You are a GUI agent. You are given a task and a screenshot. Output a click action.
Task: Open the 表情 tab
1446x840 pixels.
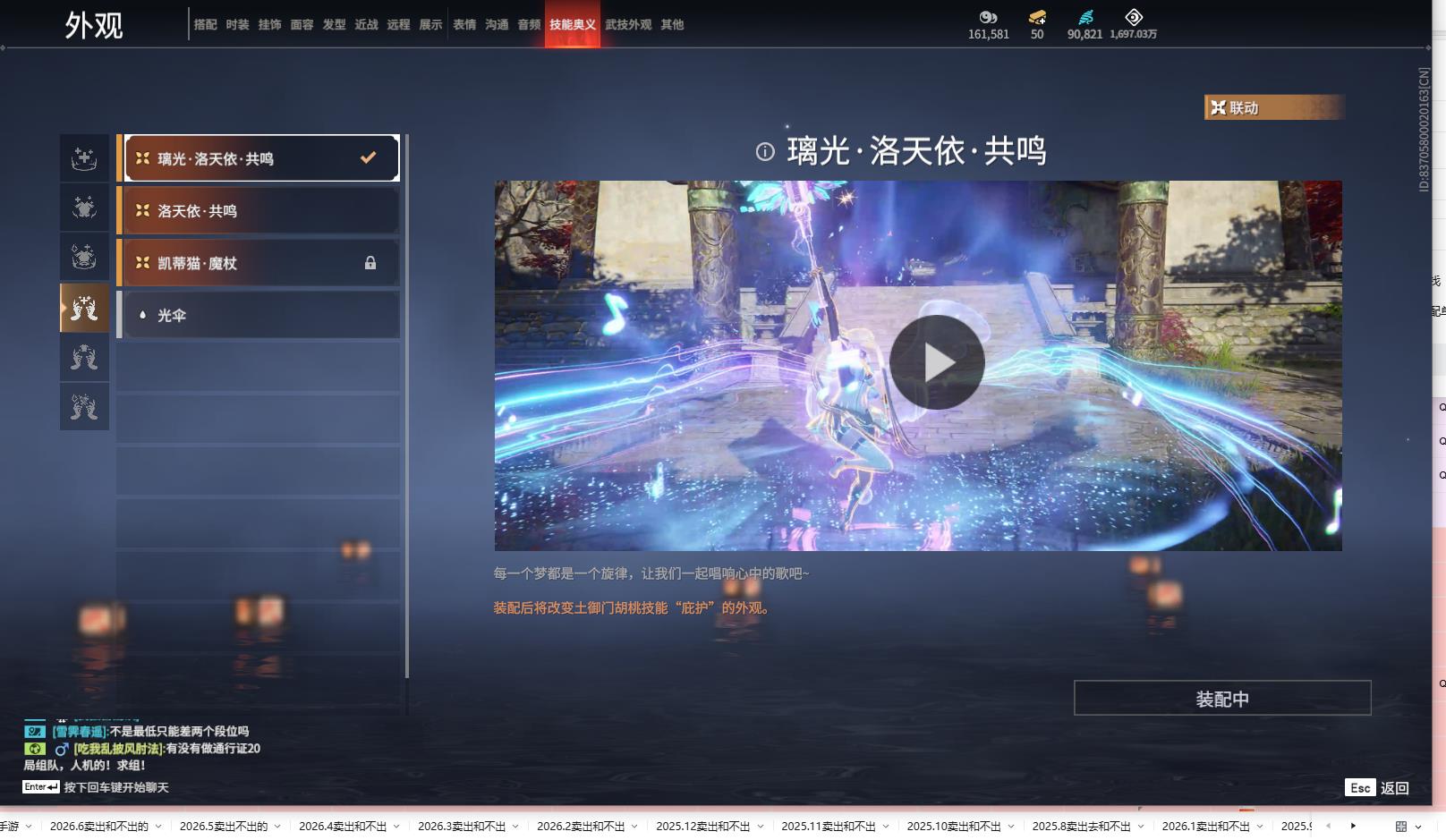coord(464,25)
